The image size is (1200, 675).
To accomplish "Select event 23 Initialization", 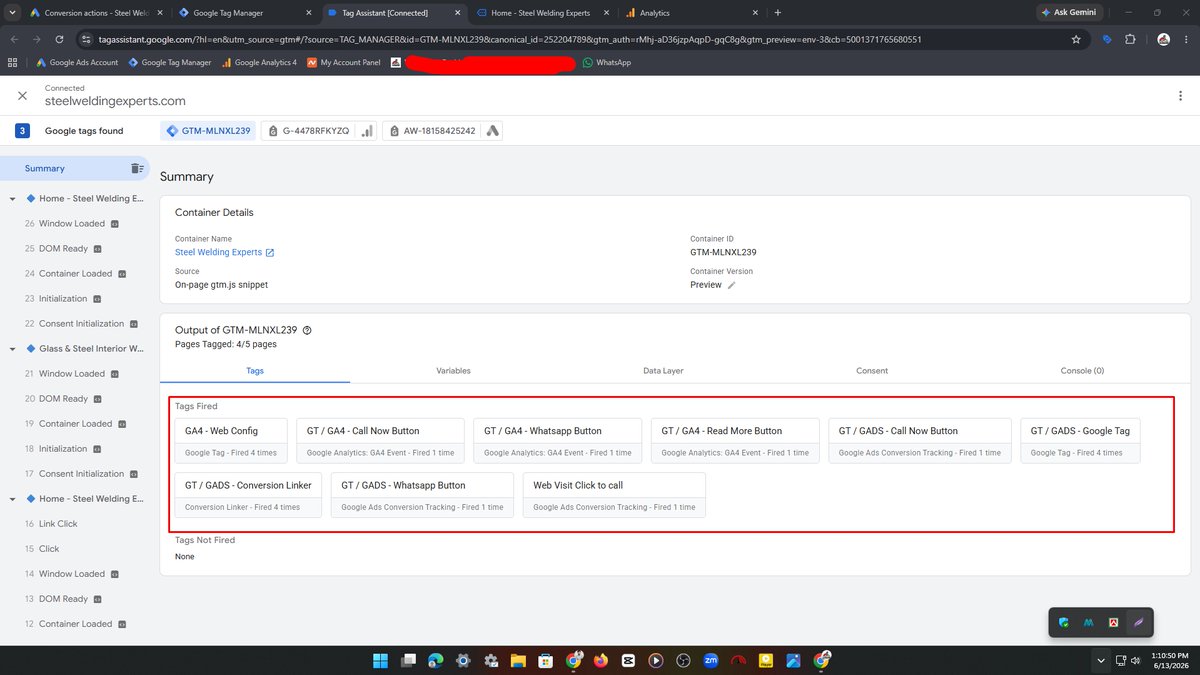I will pyautogui.click(x=62, y=299).
